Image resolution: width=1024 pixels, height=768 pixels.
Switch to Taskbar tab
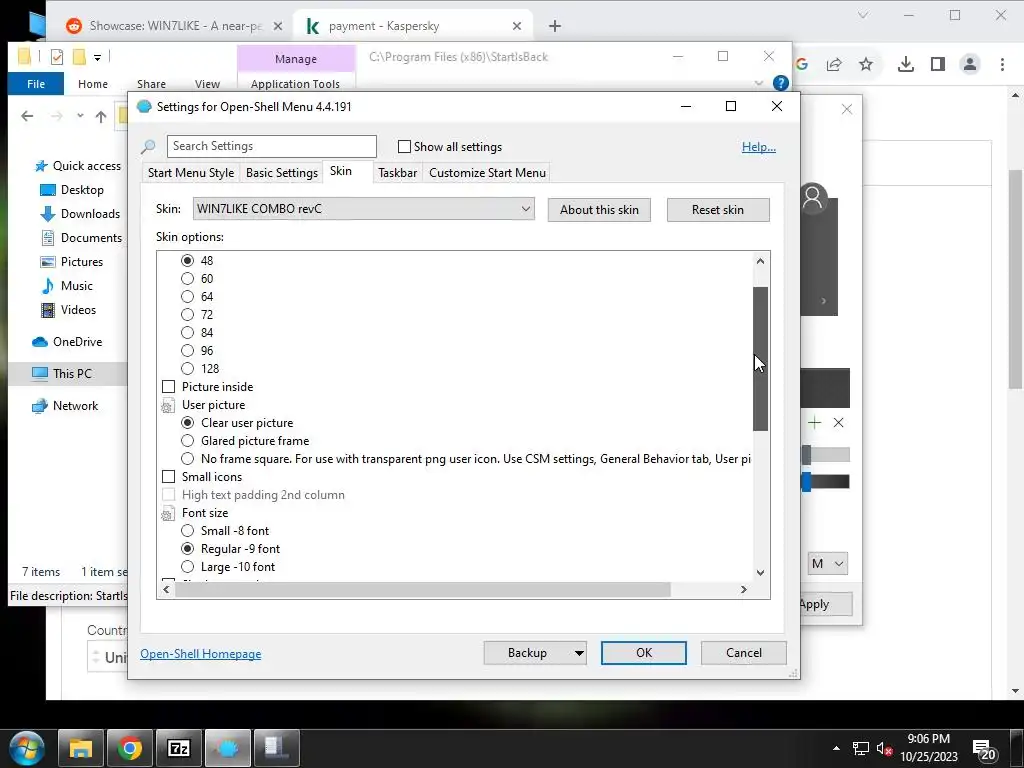[x=397, y=173]
